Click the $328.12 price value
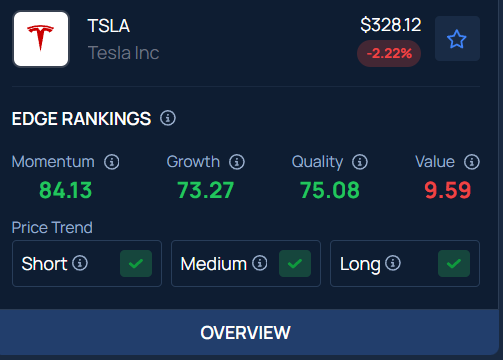This screenshot has height=360, width=503. click(x=391, y=25)
